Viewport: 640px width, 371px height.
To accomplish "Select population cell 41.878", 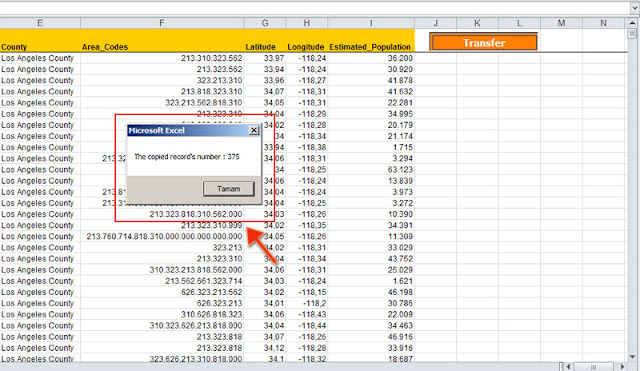I will [371, 80].
